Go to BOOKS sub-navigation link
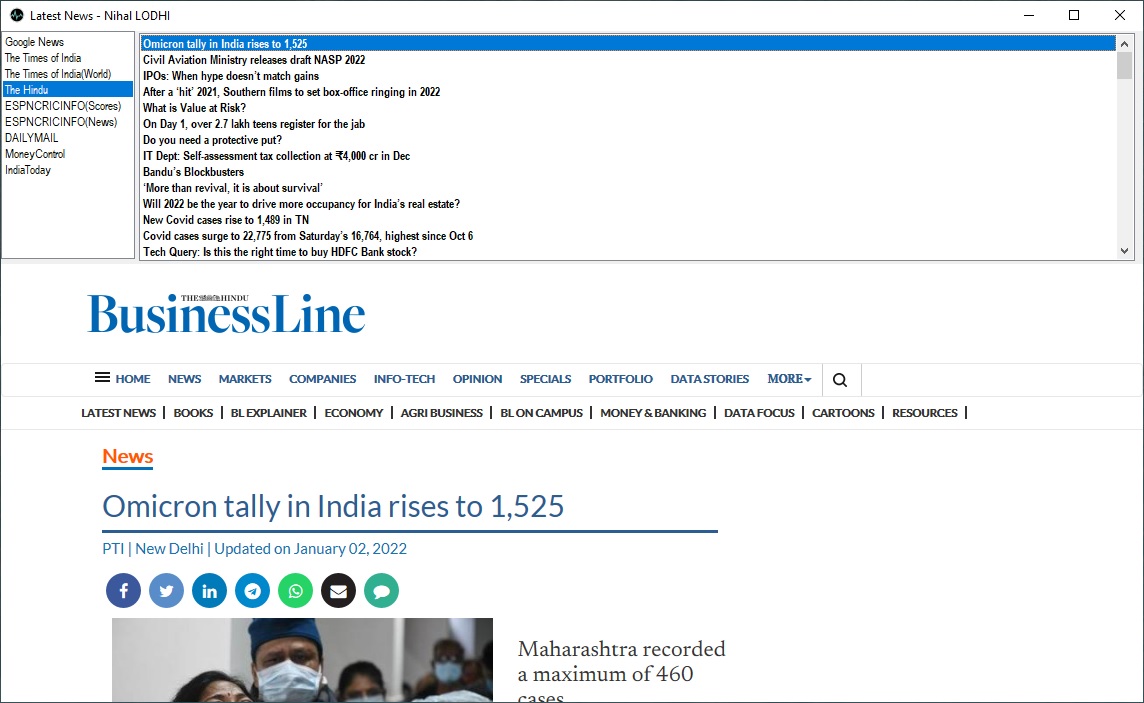Screen dimensions: 1144x703 [x=193, y=413]
